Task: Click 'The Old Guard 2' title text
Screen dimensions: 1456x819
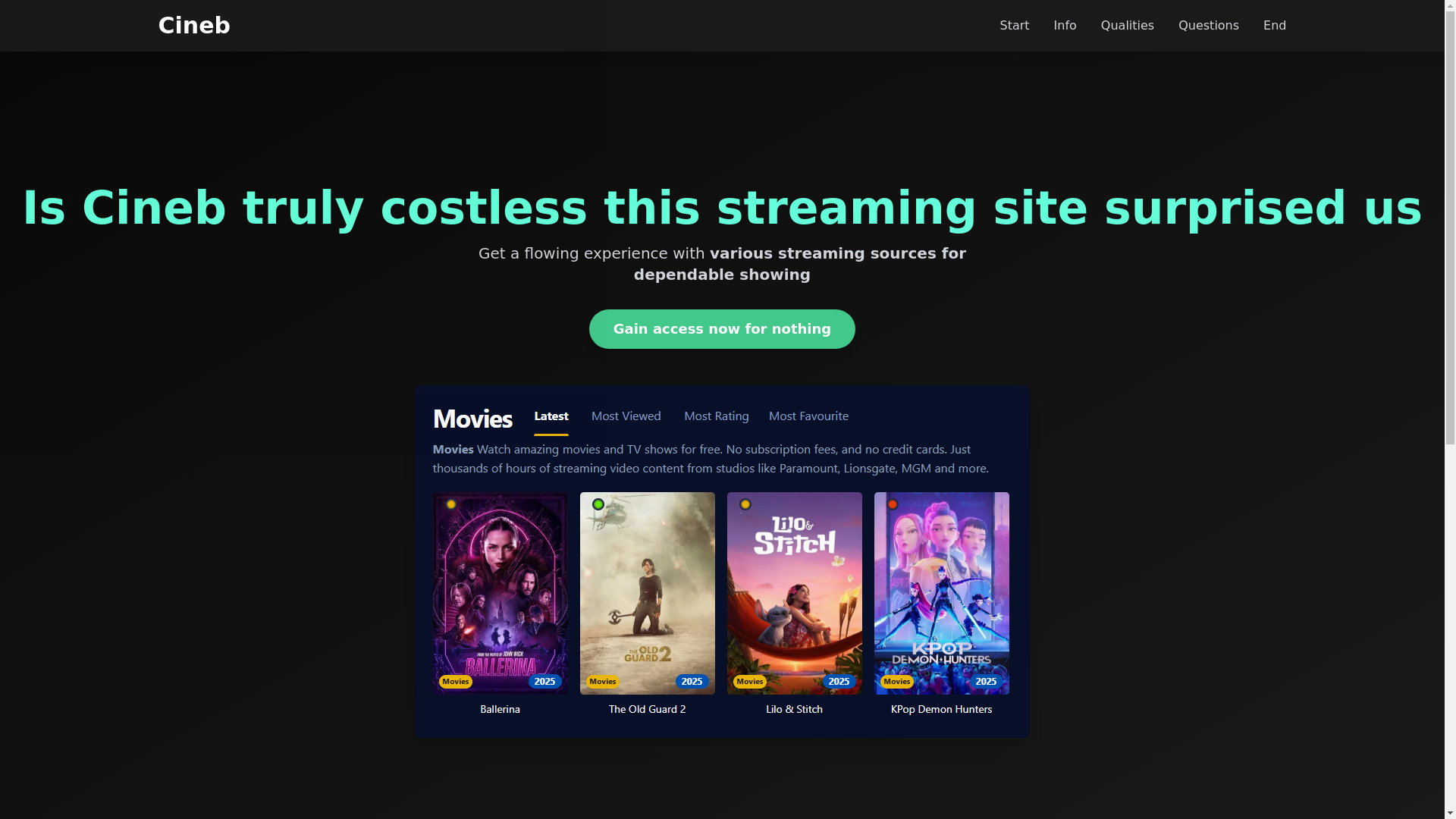Action: click(x=648, y=710)
